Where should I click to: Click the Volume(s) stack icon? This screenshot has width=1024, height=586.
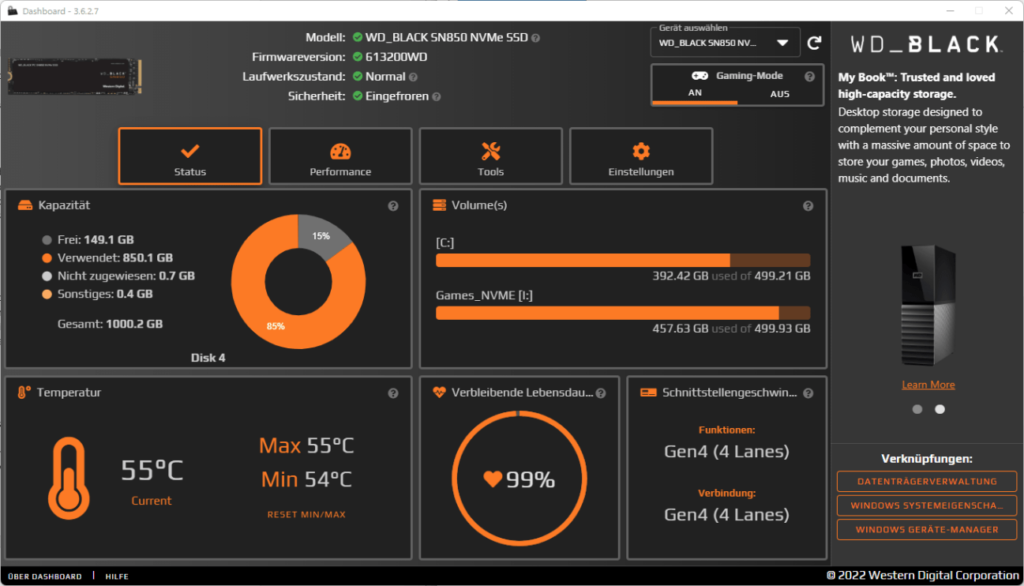pos(440,205)
